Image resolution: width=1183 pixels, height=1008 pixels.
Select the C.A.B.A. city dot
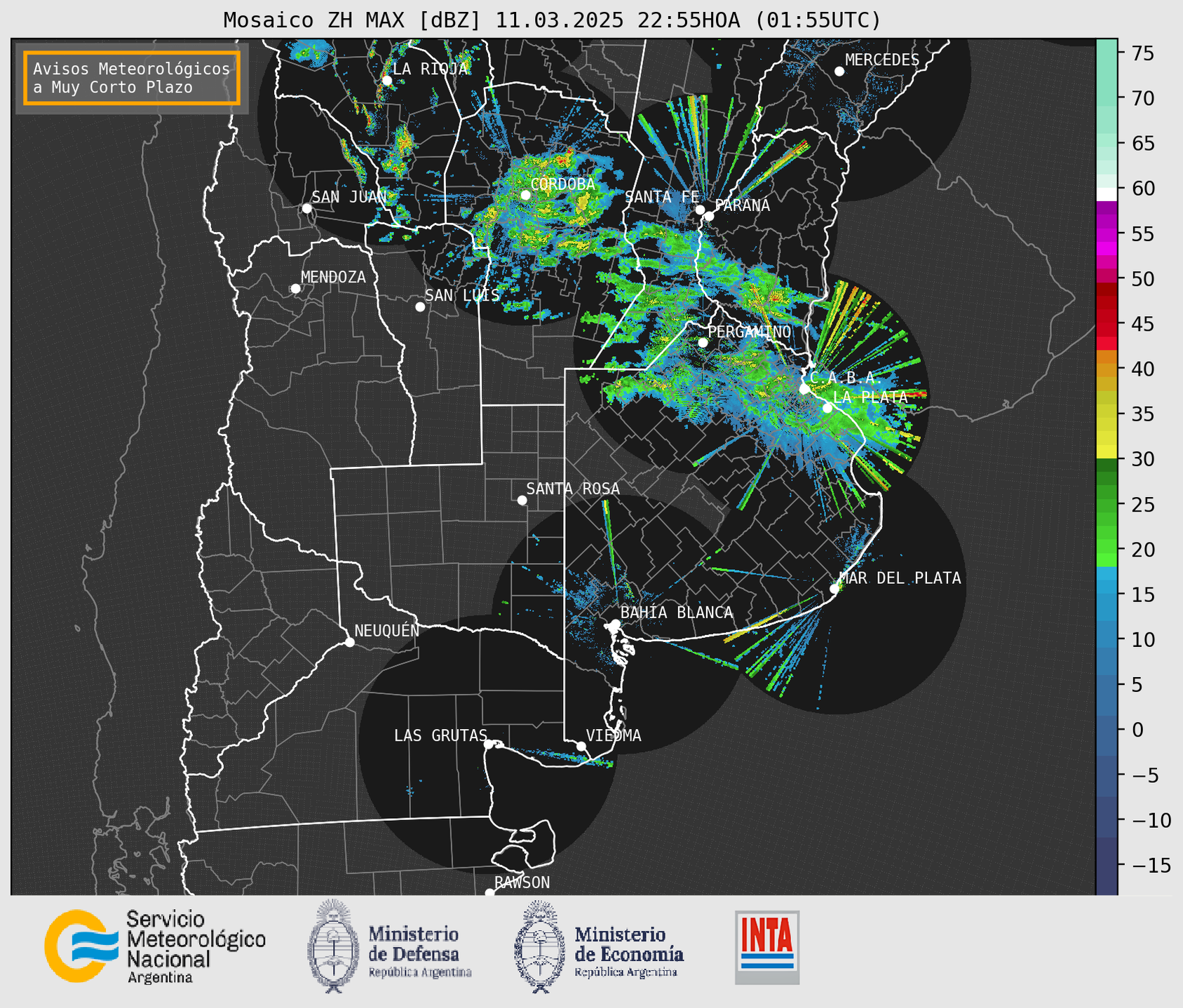click(x=804, y=389)
